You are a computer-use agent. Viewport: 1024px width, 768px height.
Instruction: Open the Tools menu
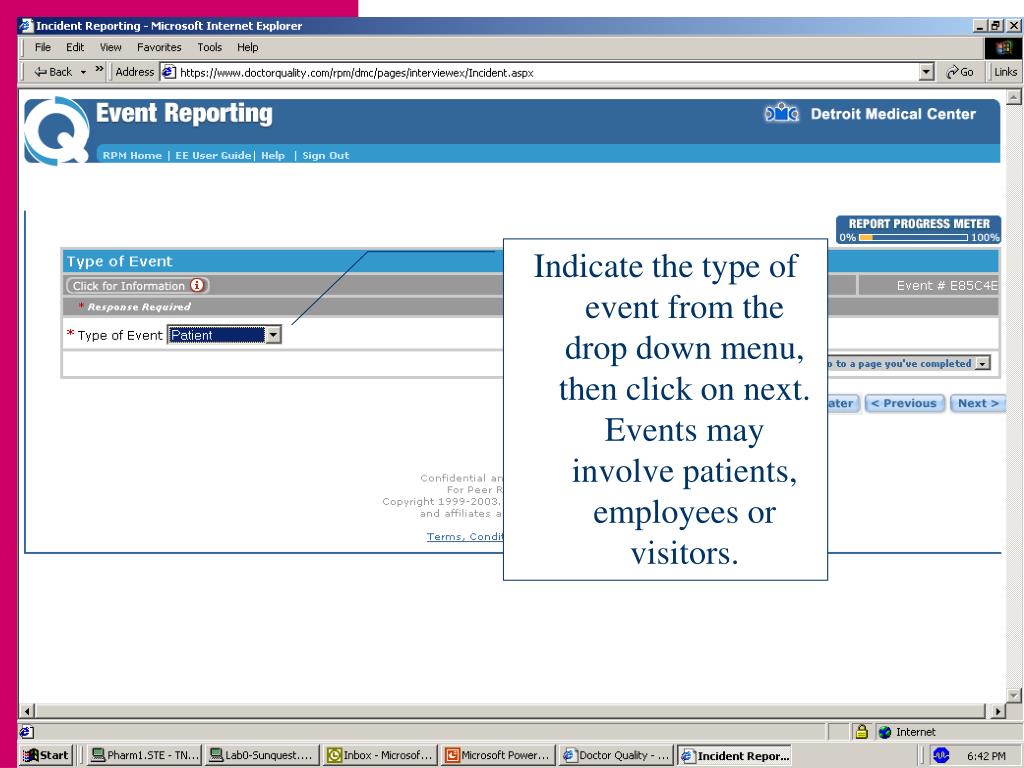210,47
